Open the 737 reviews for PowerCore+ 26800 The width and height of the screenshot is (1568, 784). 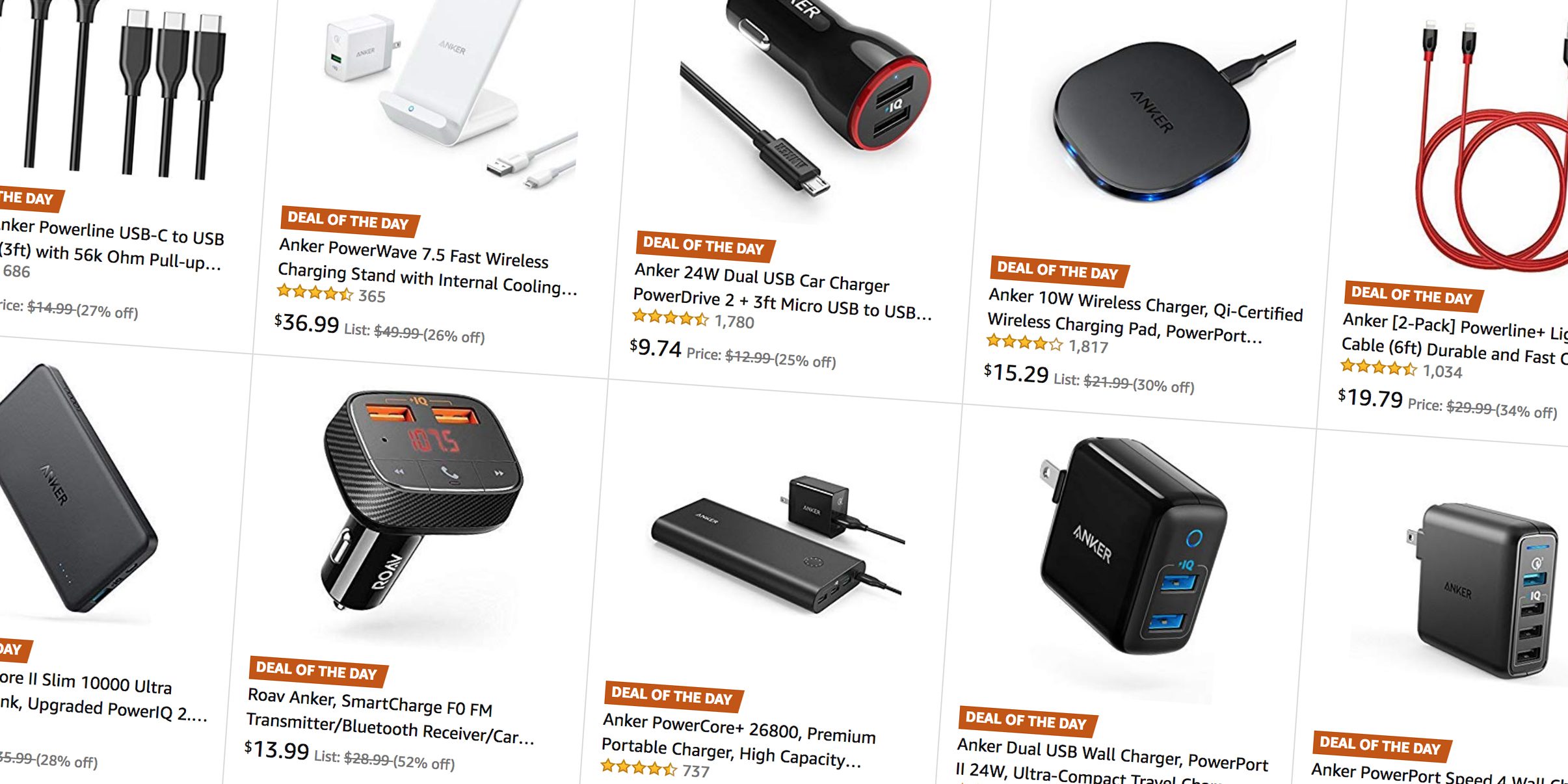(696, 772)
